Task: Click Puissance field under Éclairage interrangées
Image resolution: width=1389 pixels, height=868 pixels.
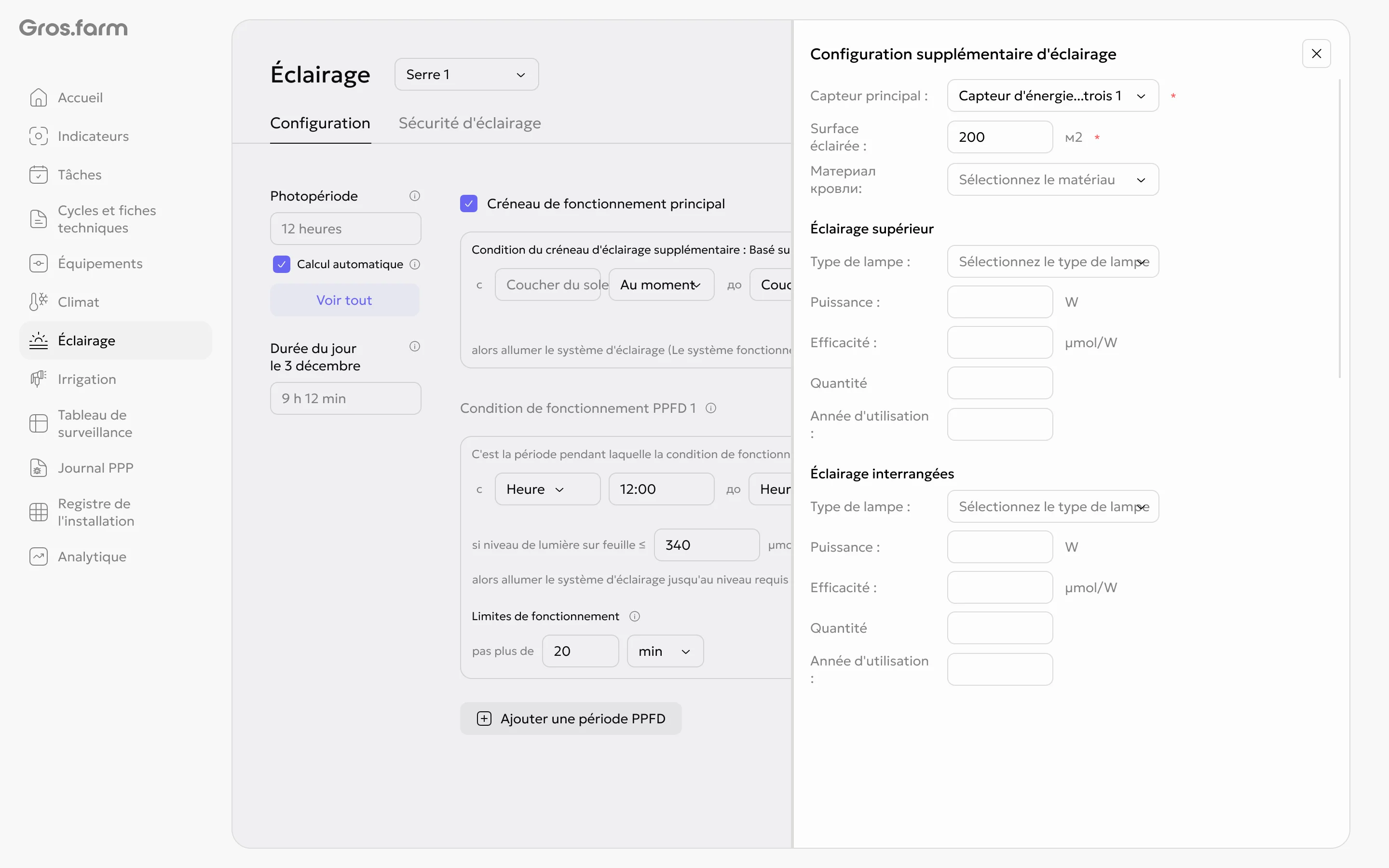Action: (1000, 547)
